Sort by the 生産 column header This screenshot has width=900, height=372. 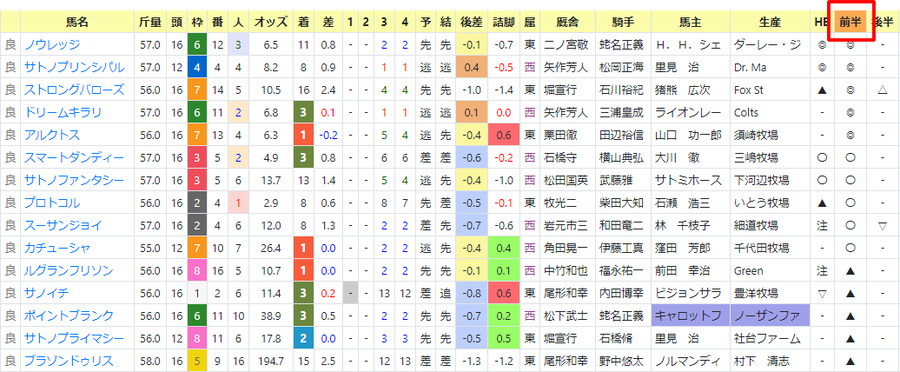pyautogui.click(x=770, y=22)
